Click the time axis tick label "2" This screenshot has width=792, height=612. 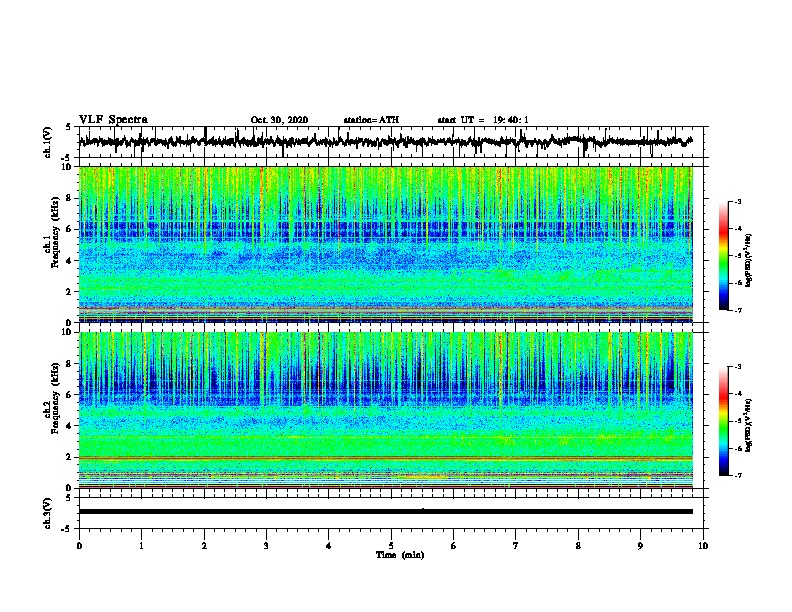tap(204, 546)
